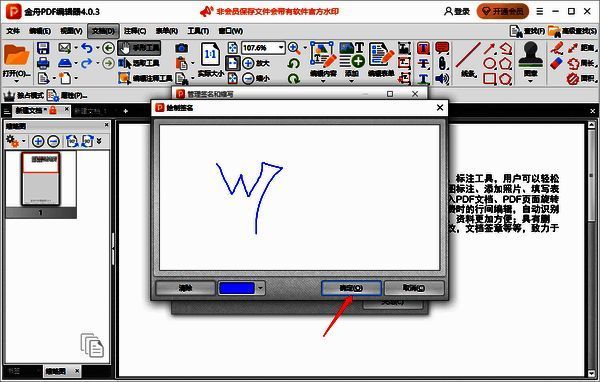The image size is (600, 382).
Task: Open the 视图(V) menu
Action: [x=71, y=31]
